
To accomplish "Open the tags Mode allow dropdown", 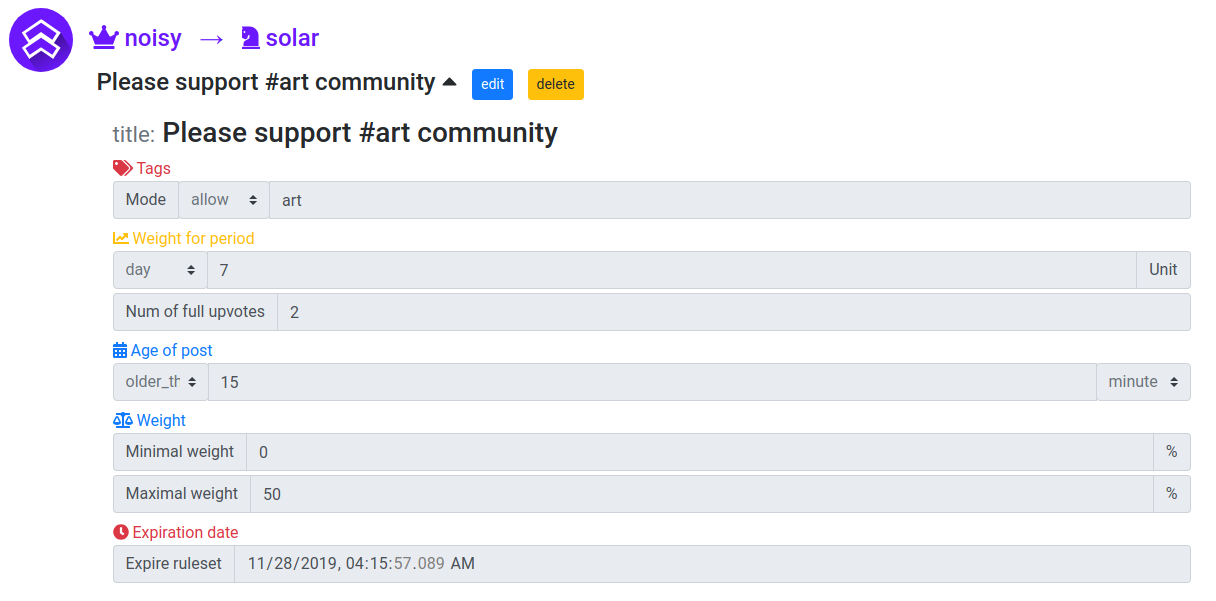I will 224,200.
